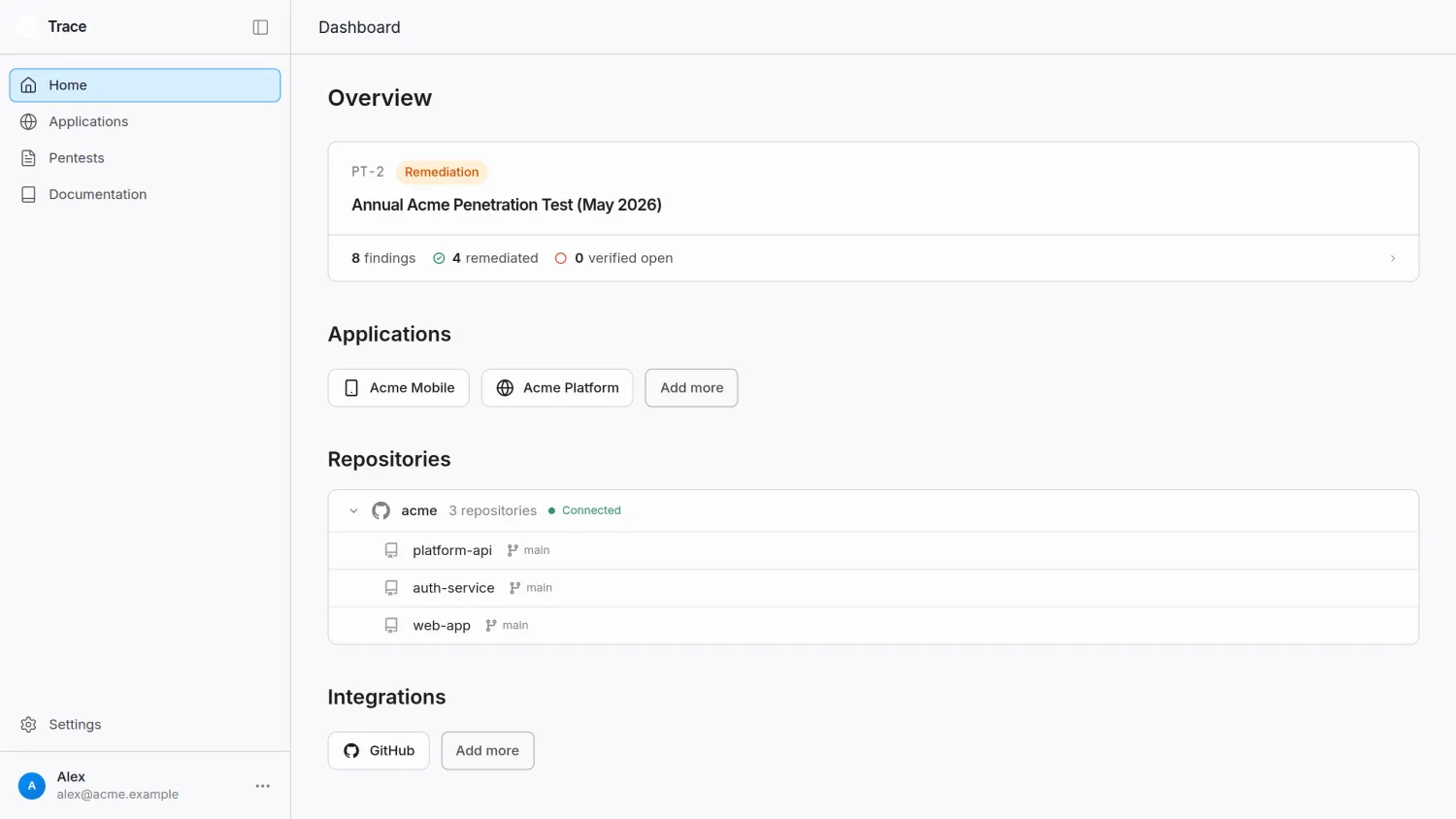Click the Connected status indicator
This screenshot has width=1456, height=819.
584,510
